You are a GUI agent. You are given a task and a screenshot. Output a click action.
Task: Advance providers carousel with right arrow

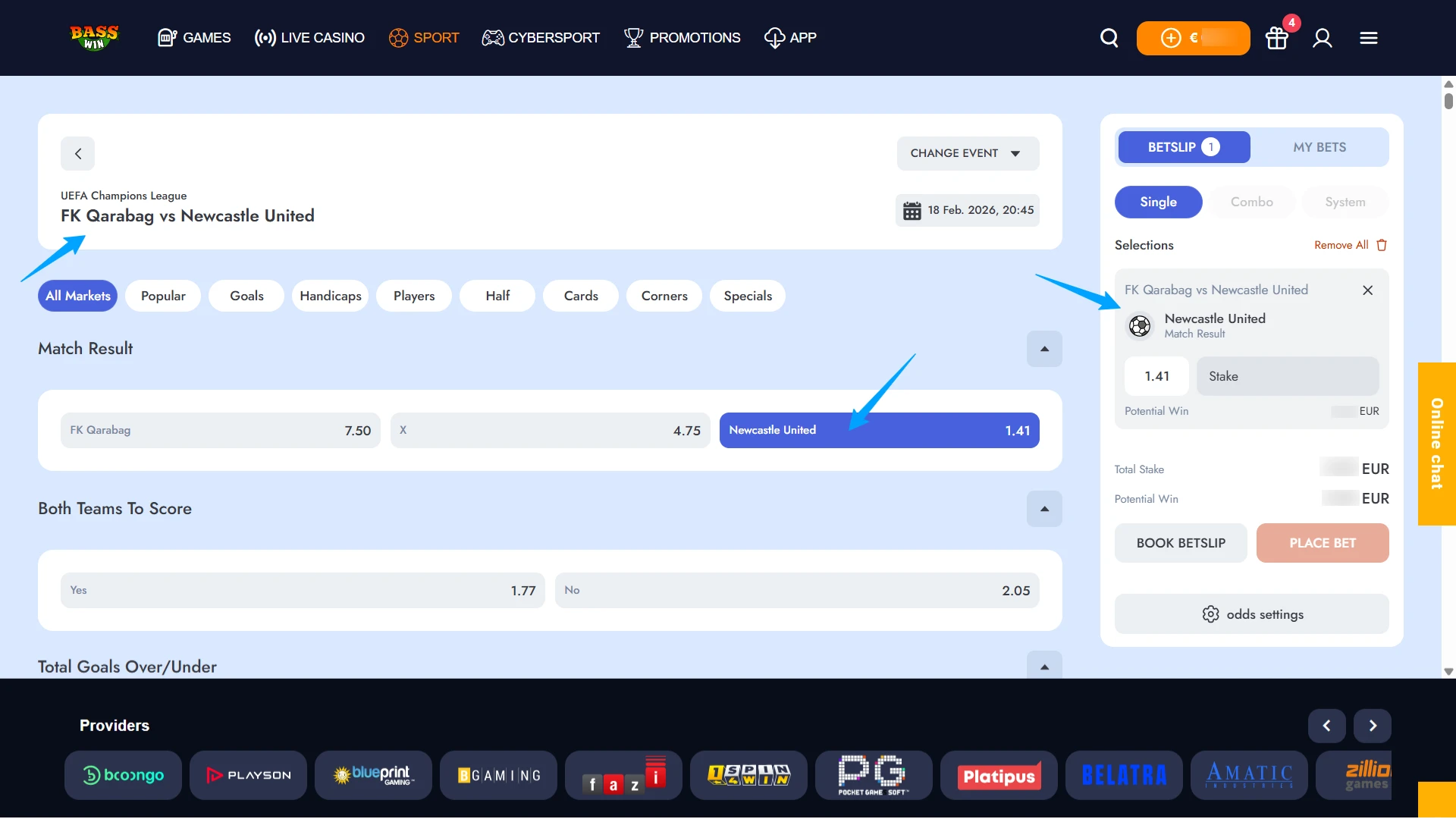(1373, 726)
